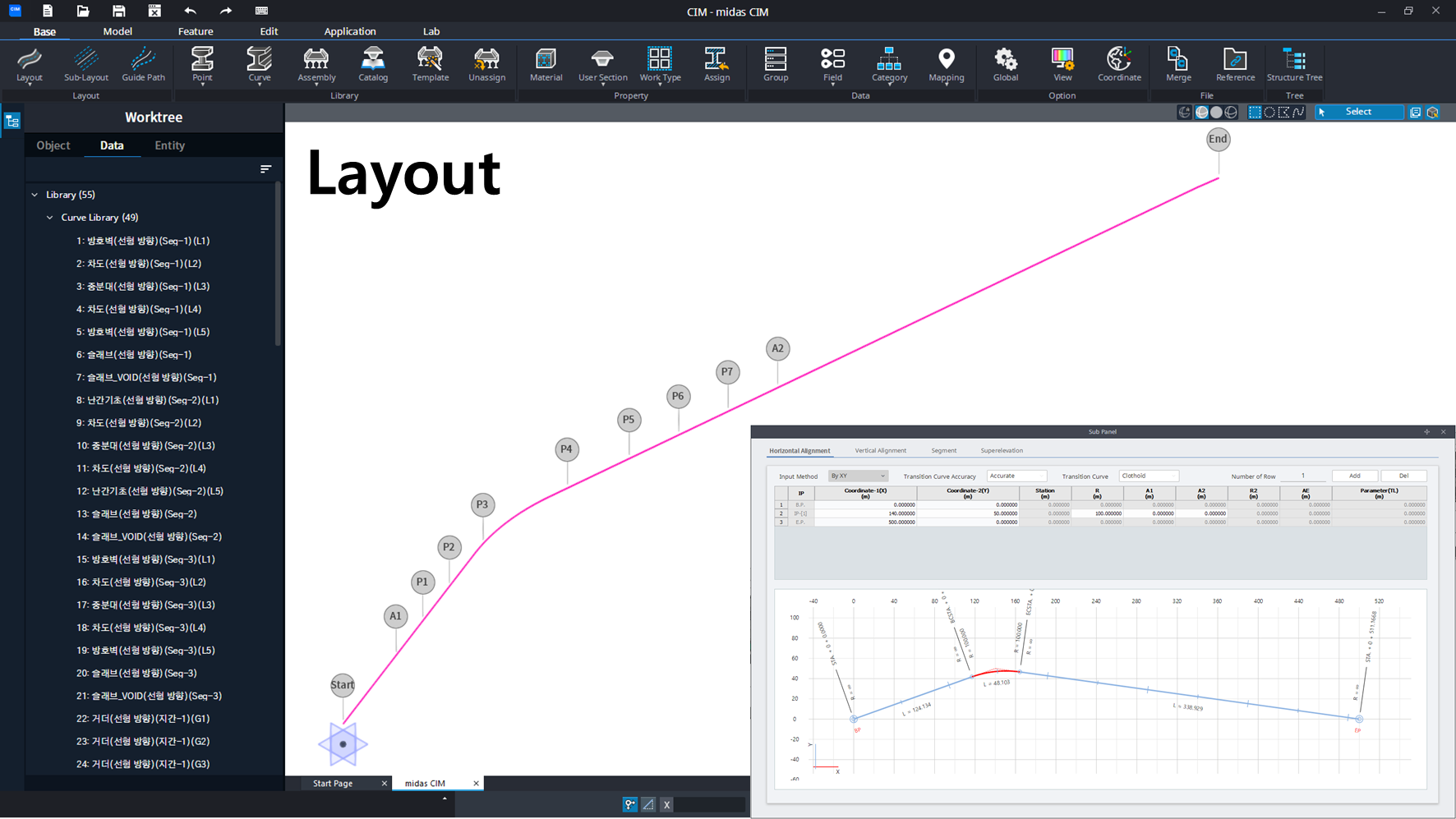Screen dimensions: 1456x819
Task: Expand the bottom command panel arrow
Action: point(445,798)
